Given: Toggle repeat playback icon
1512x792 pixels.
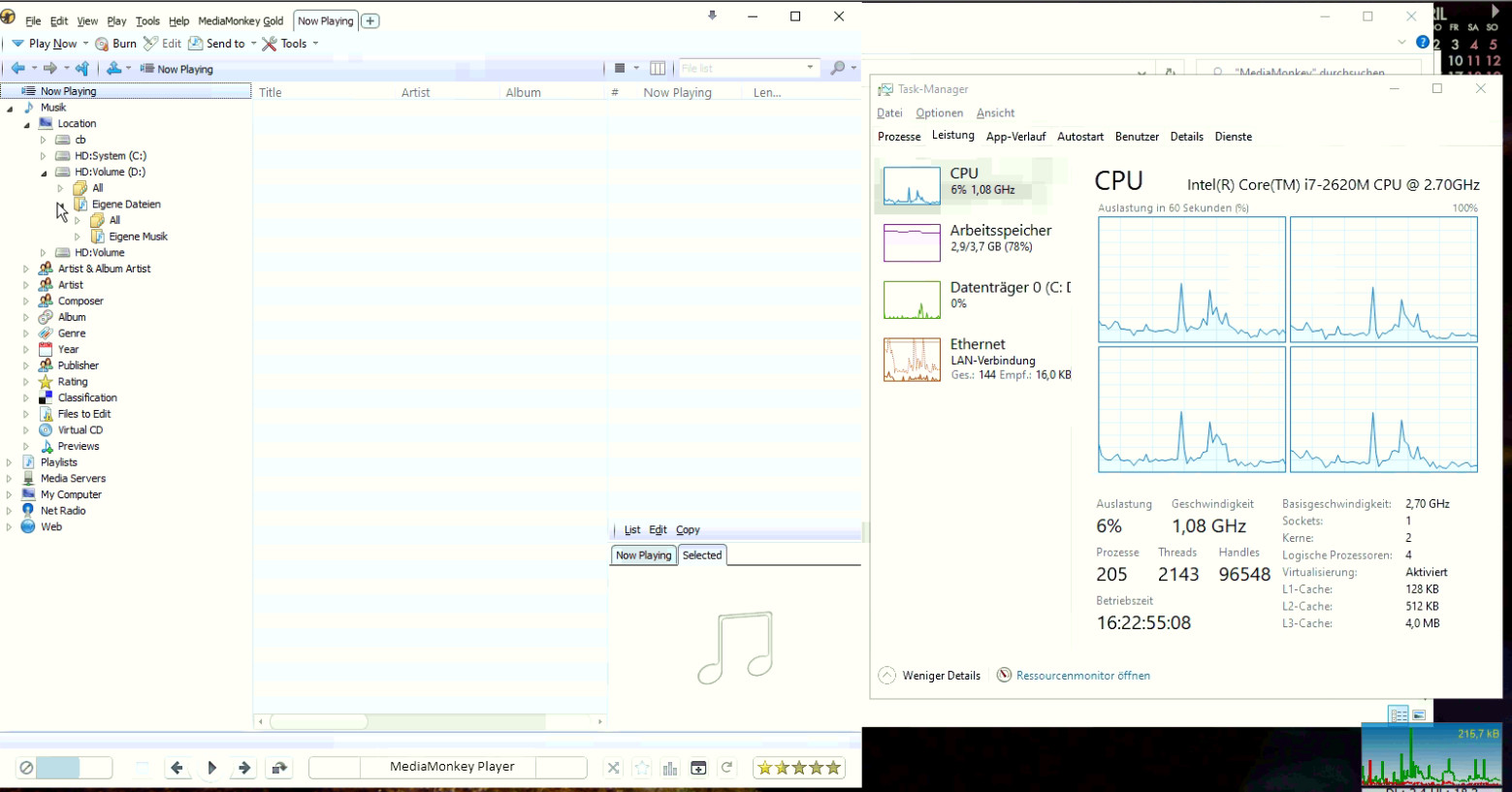Looking at the screenshot, I should coord(726,768).
